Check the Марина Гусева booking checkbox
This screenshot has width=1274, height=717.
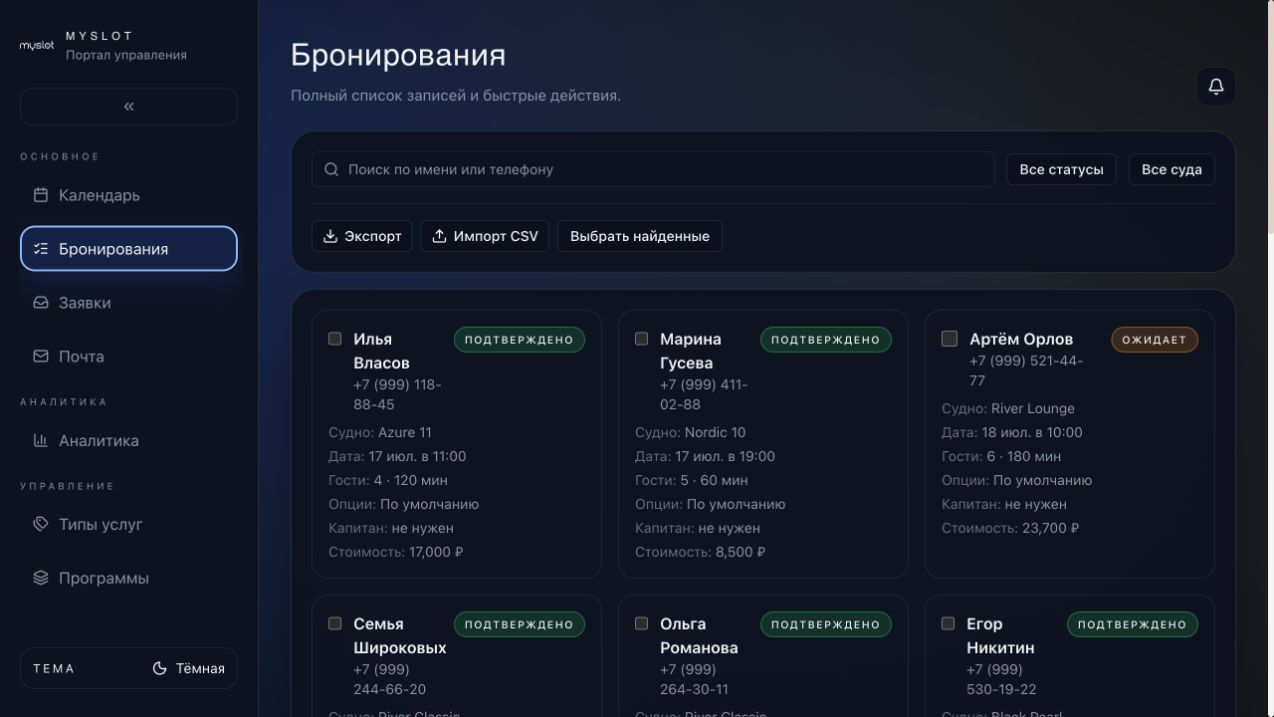[x=641, y=339]
